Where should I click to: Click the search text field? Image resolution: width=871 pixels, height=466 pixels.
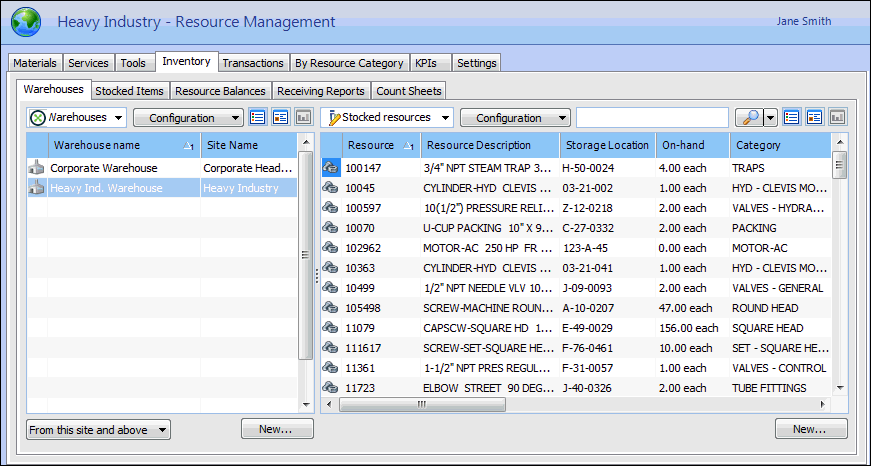pos(652,118)
